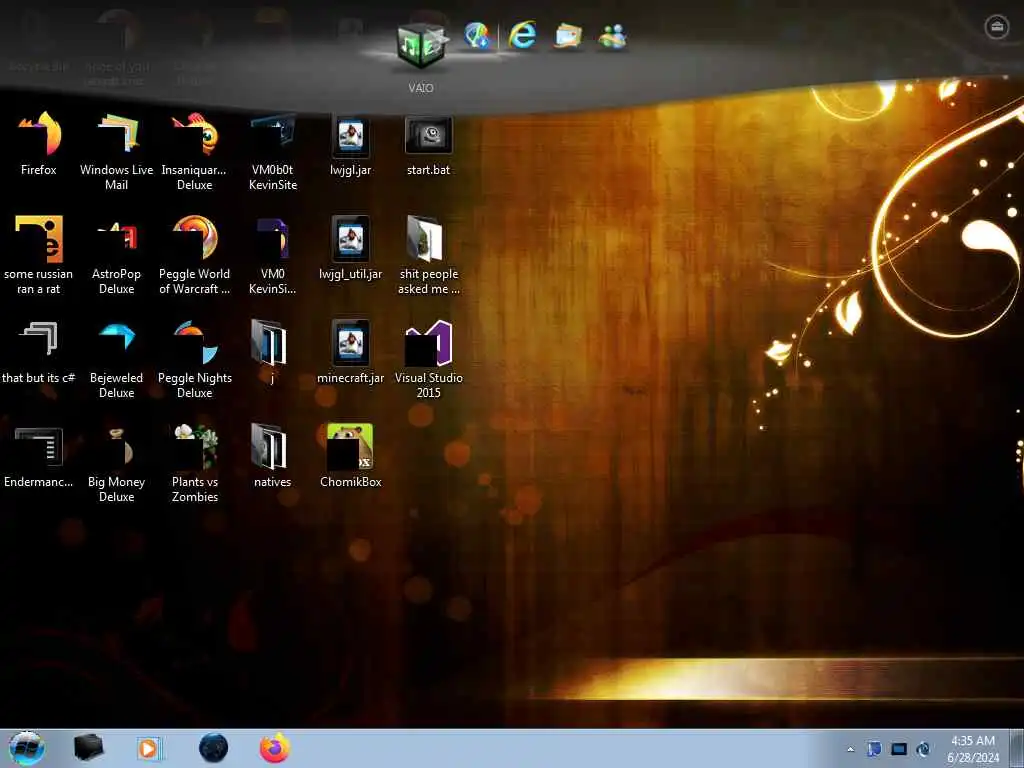
Task: Click the Show desktop strip at taskbar end
Action: [1017, 748]
